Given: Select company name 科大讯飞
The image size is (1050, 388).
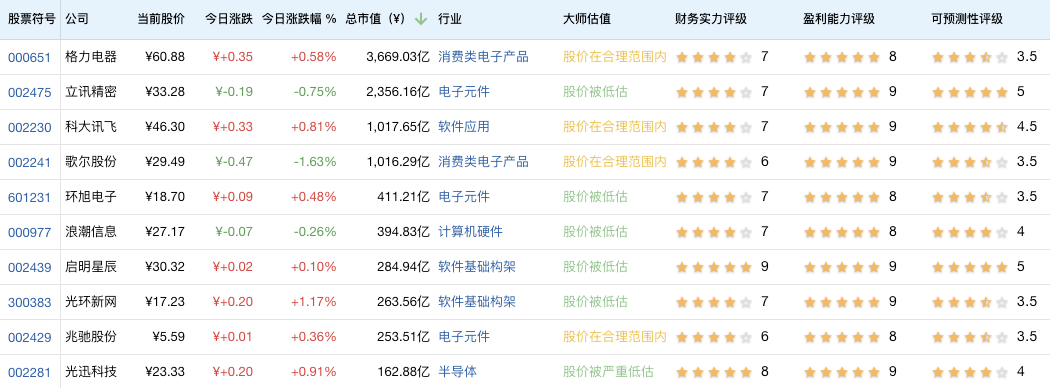Looking at the screenshot, I should tap(91, 127).
